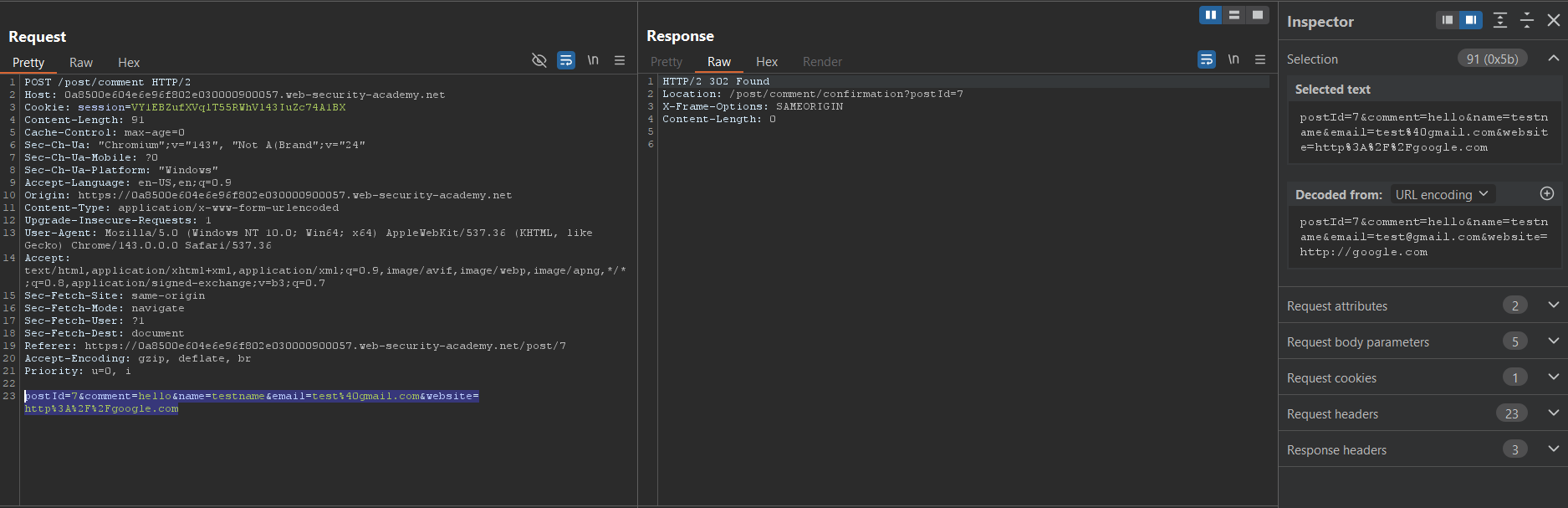
Task: Click the Sec-Fetch-Dest: document header
Action: coord(105,333)
